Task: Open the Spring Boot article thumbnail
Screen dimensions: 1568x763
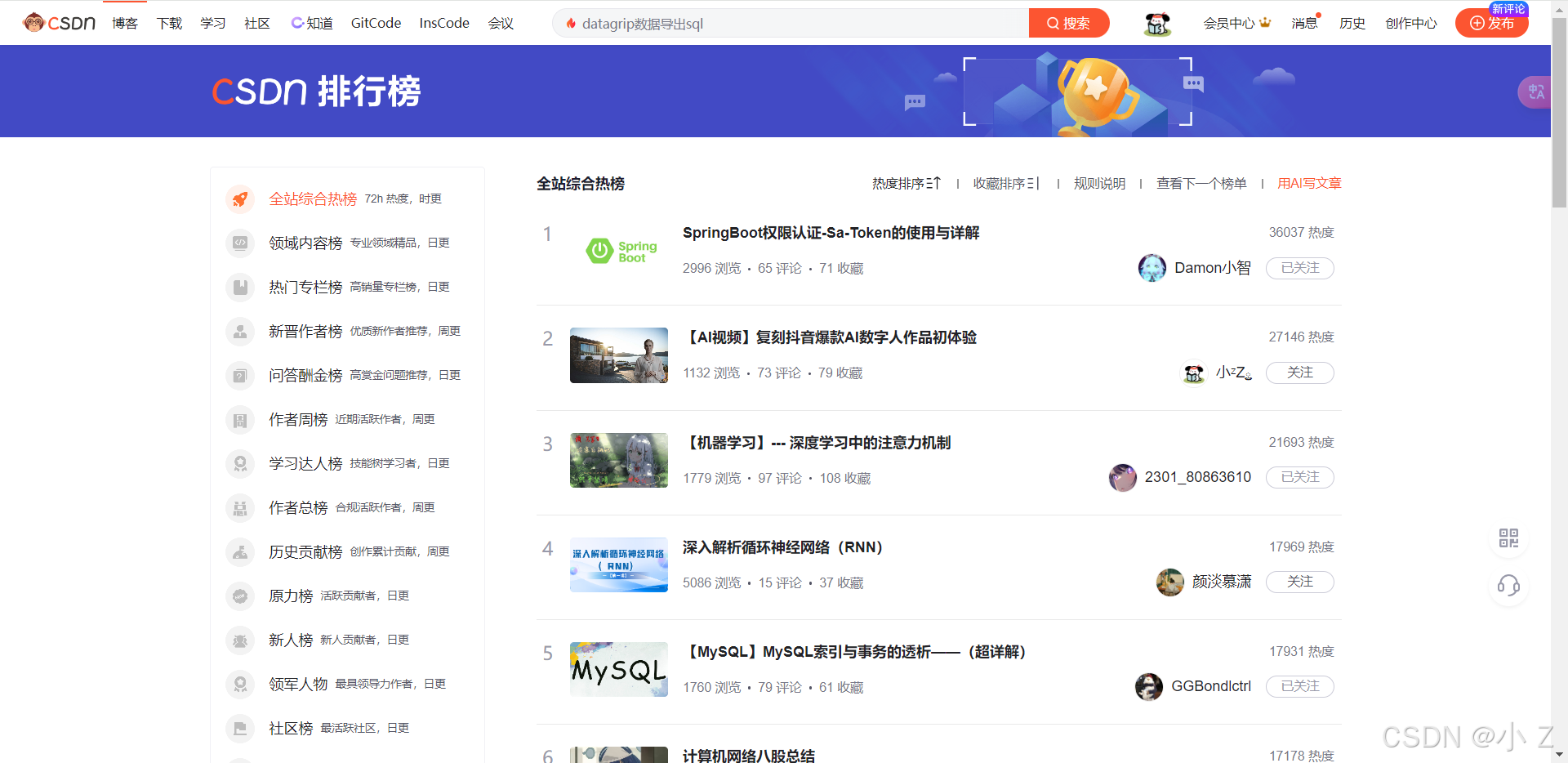Action: click(x=619, y=251)
